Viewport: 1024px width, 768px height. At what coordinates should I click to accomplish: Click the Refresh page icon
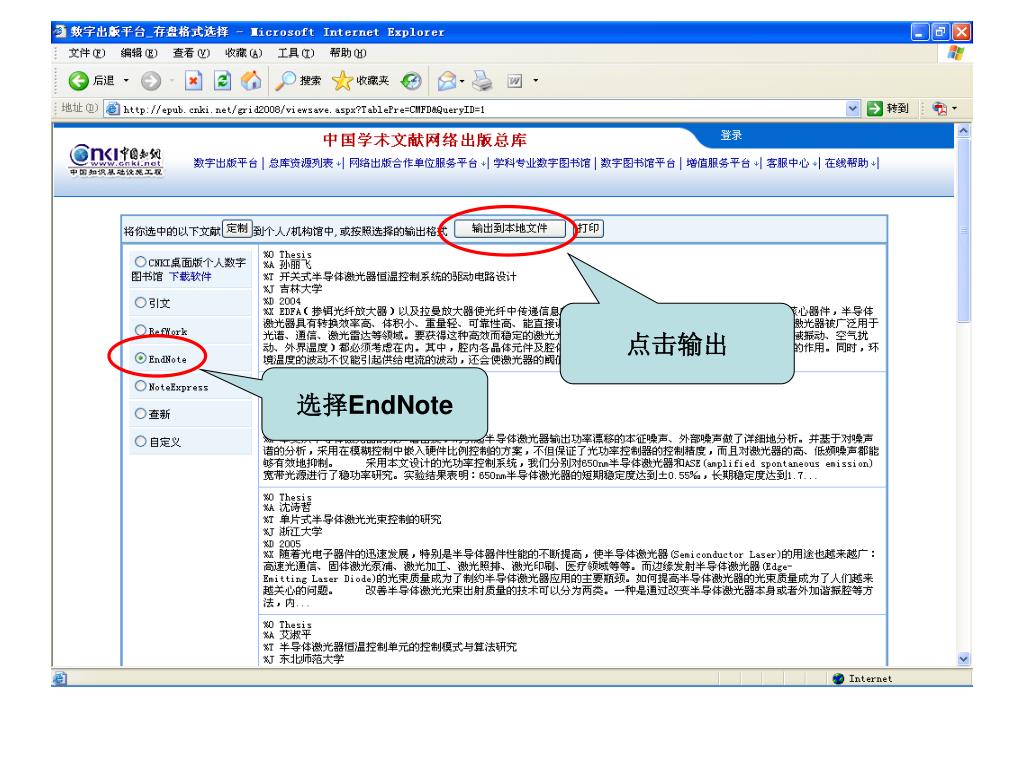(223, 80)
